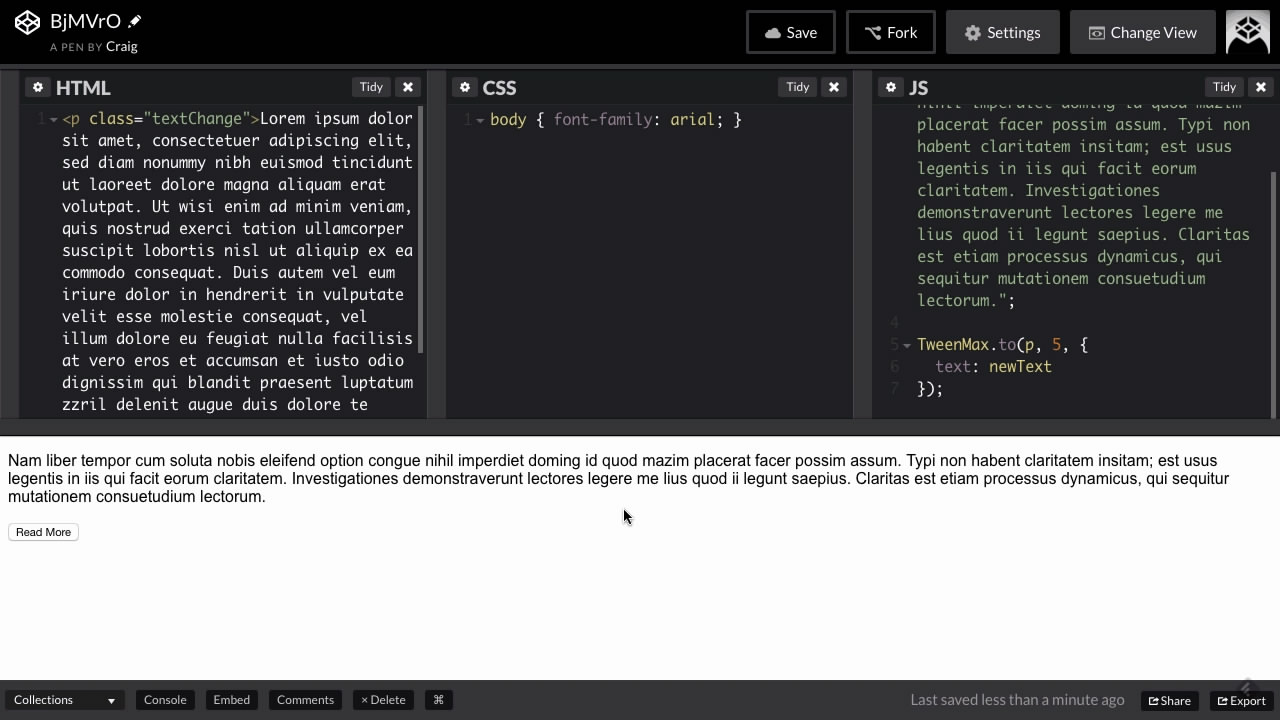
Task: Open the Change View menu
Action: click(x=1142, y=32)
